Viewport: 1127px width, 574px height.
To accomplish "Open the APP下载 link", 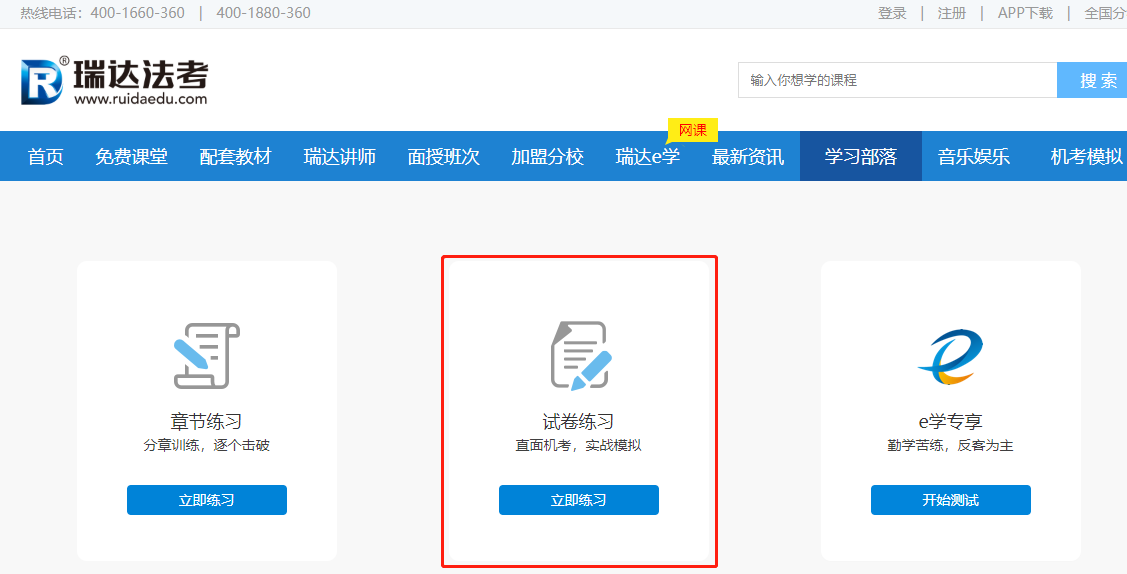I will pos(1025,13).
